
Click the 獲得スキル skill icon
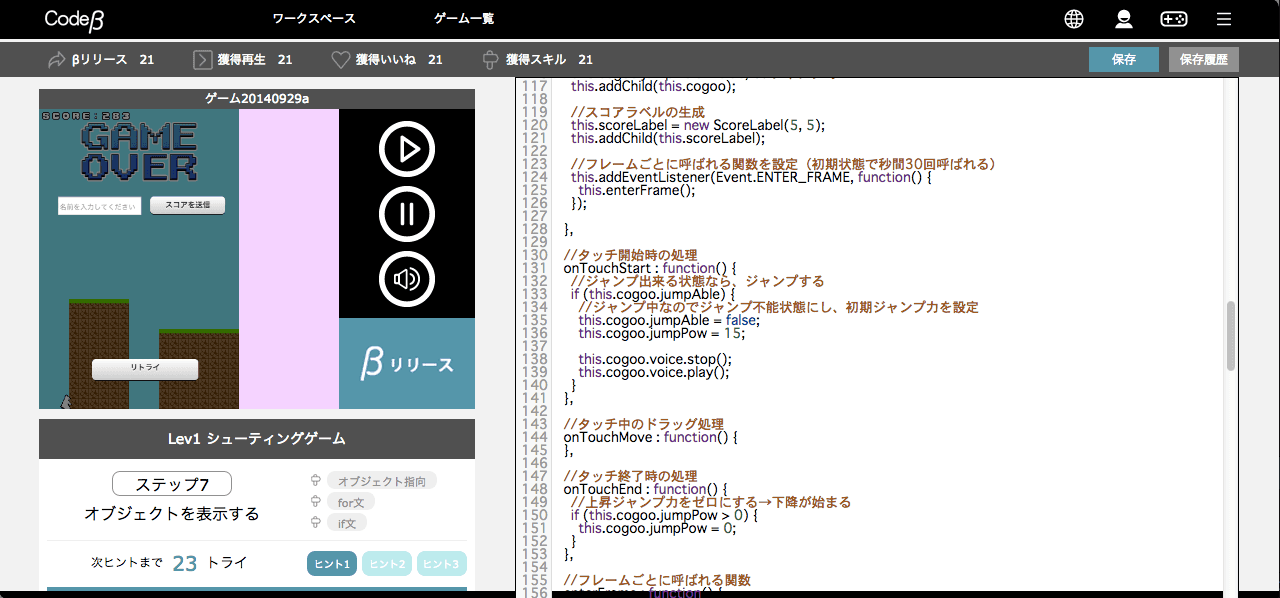(x=489, y=60)
